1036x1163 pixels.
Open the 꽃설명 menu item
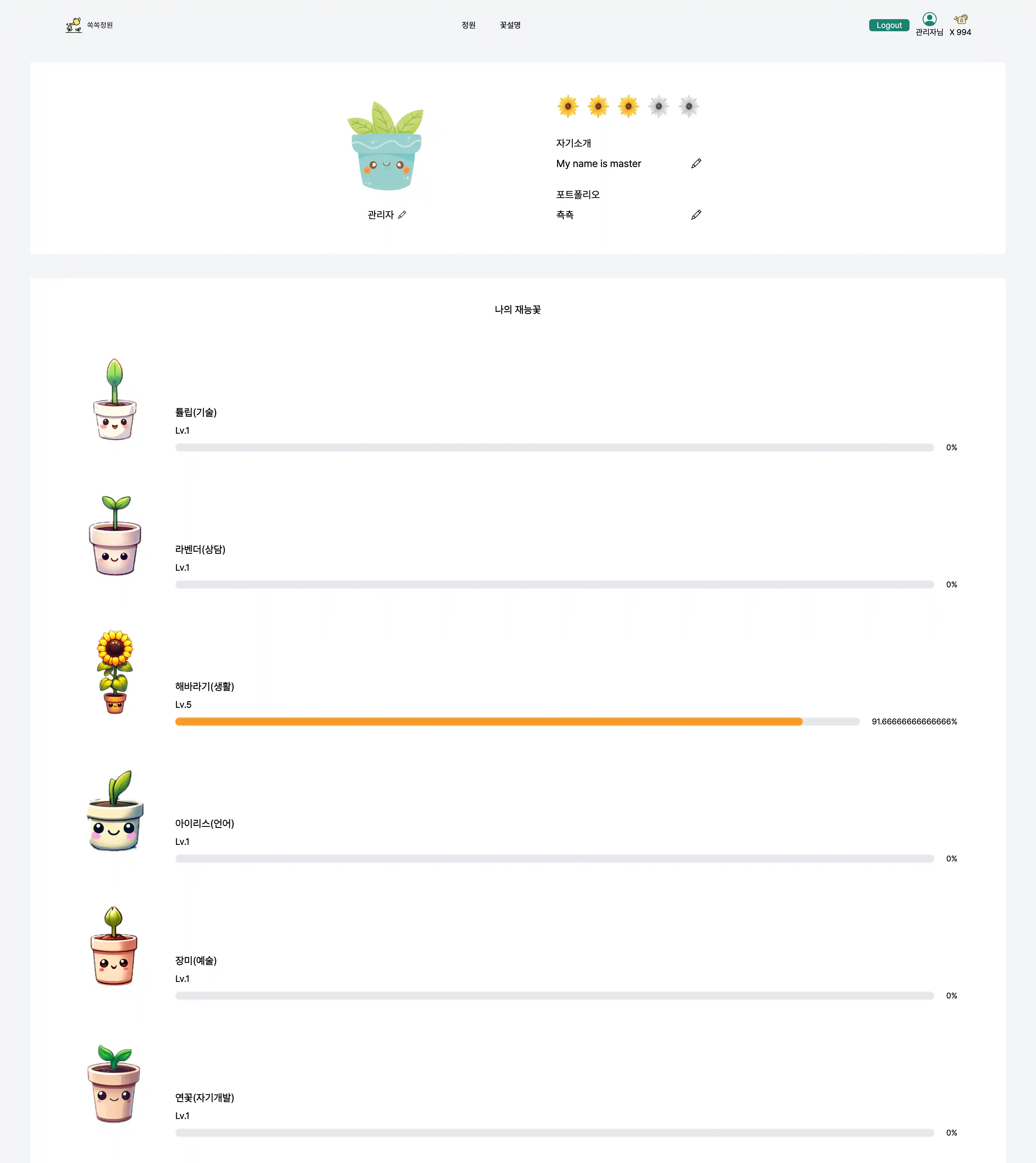(x=510, y=25)
